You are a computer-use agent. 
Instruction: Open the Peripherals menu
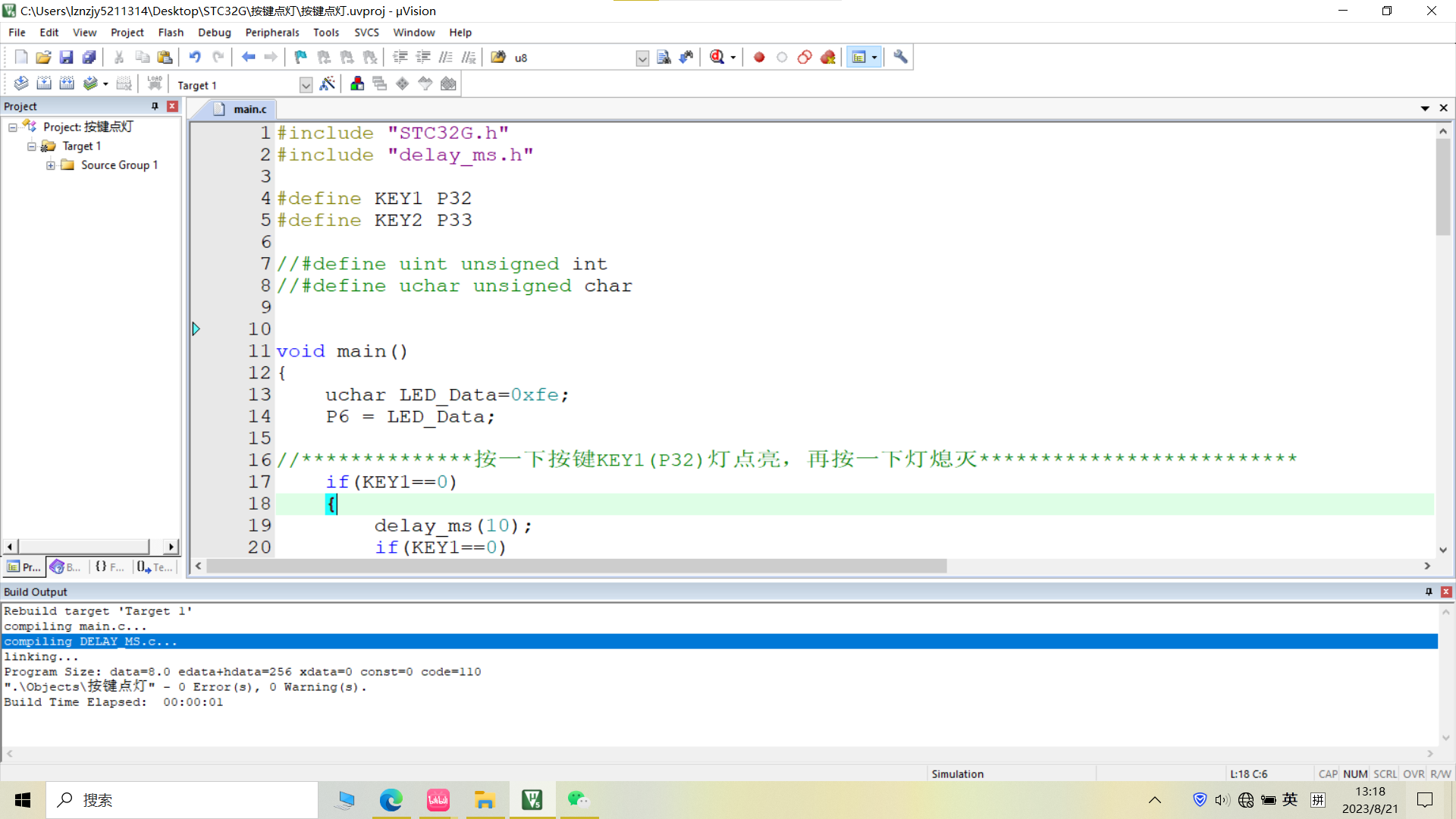pyautogui.click(x=271, y=33)
